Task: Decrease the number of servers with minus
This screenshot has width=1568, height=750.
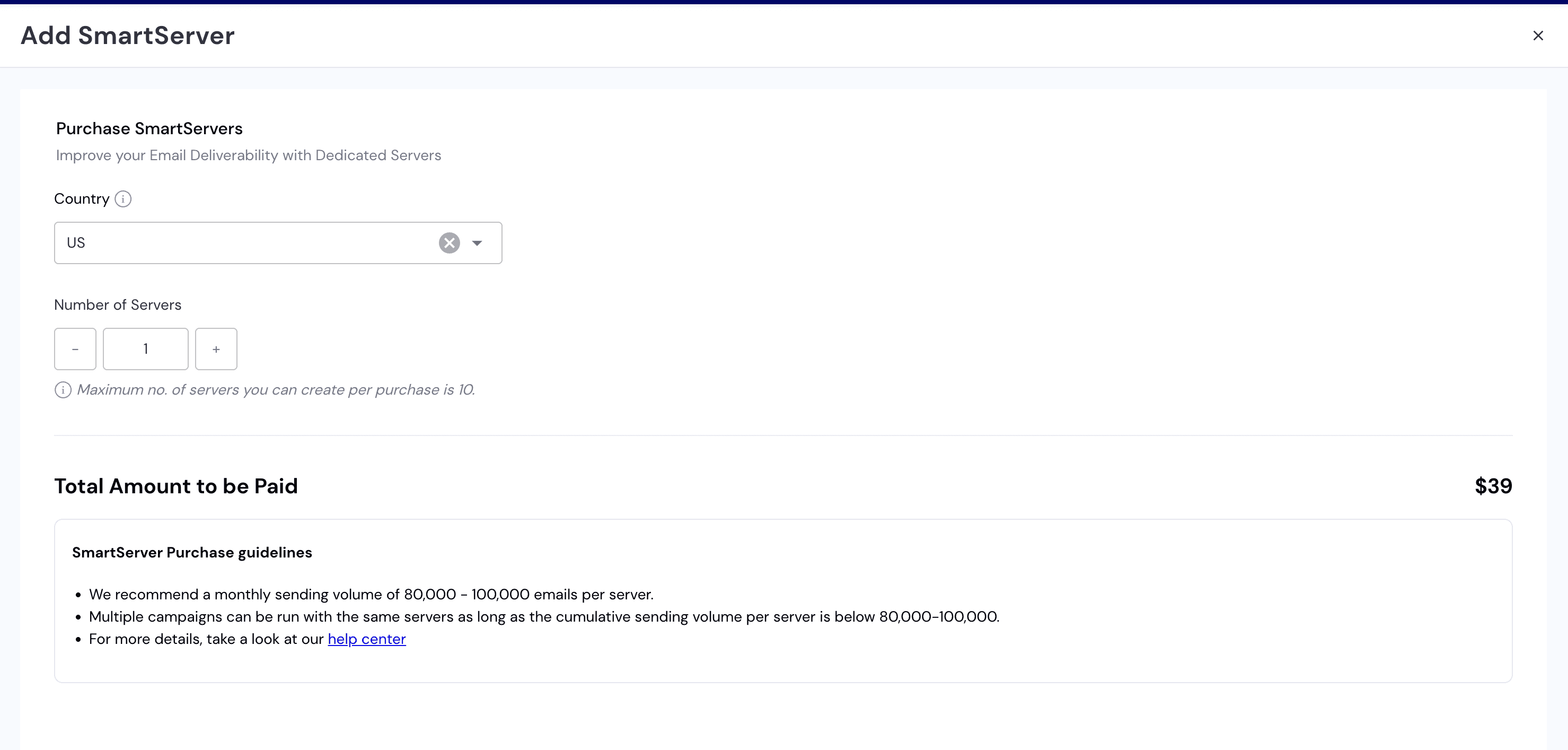Action: click(75, 348)
